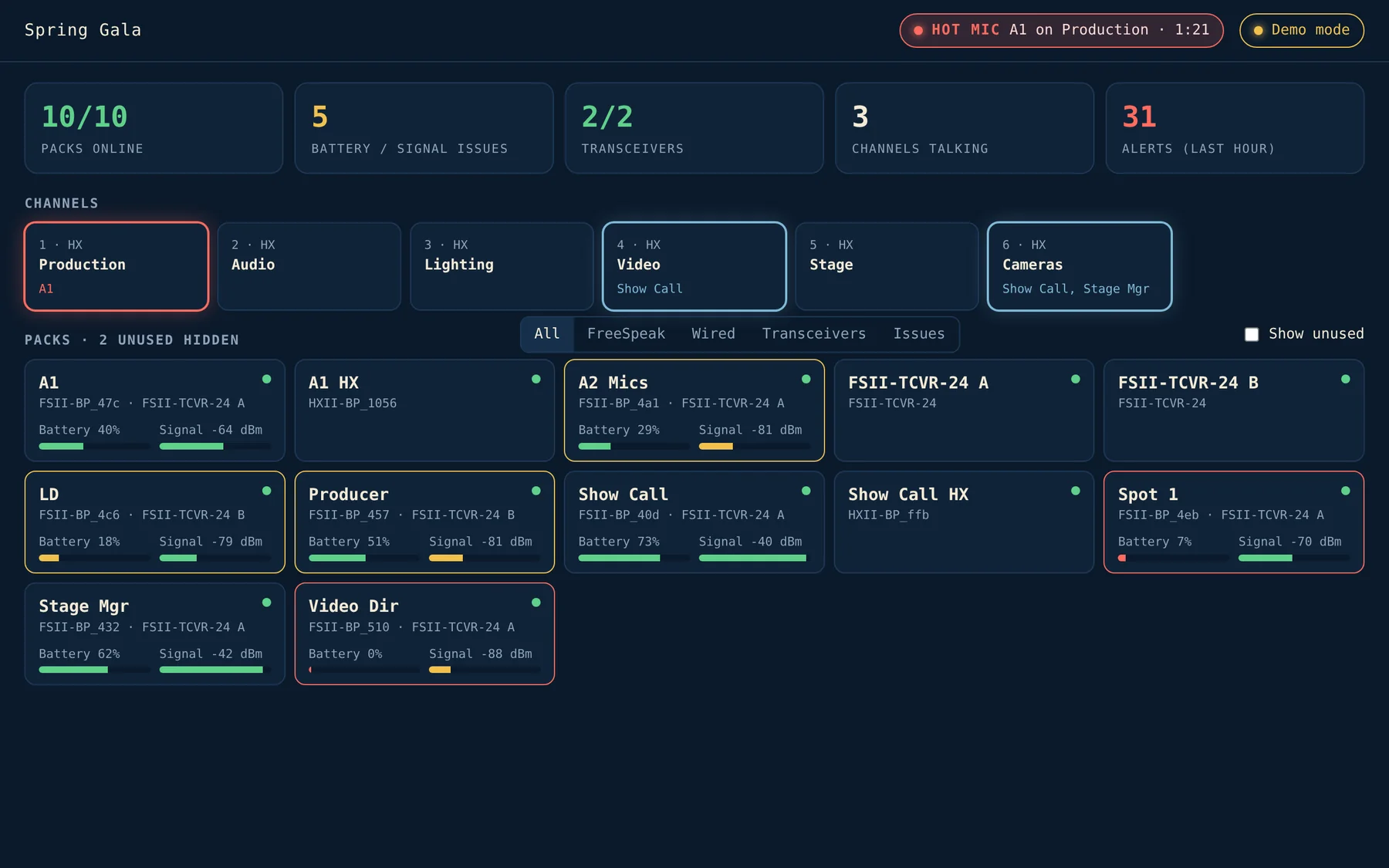
Task: Click LD battery 18% bar
Action: (x=94, y=558)
